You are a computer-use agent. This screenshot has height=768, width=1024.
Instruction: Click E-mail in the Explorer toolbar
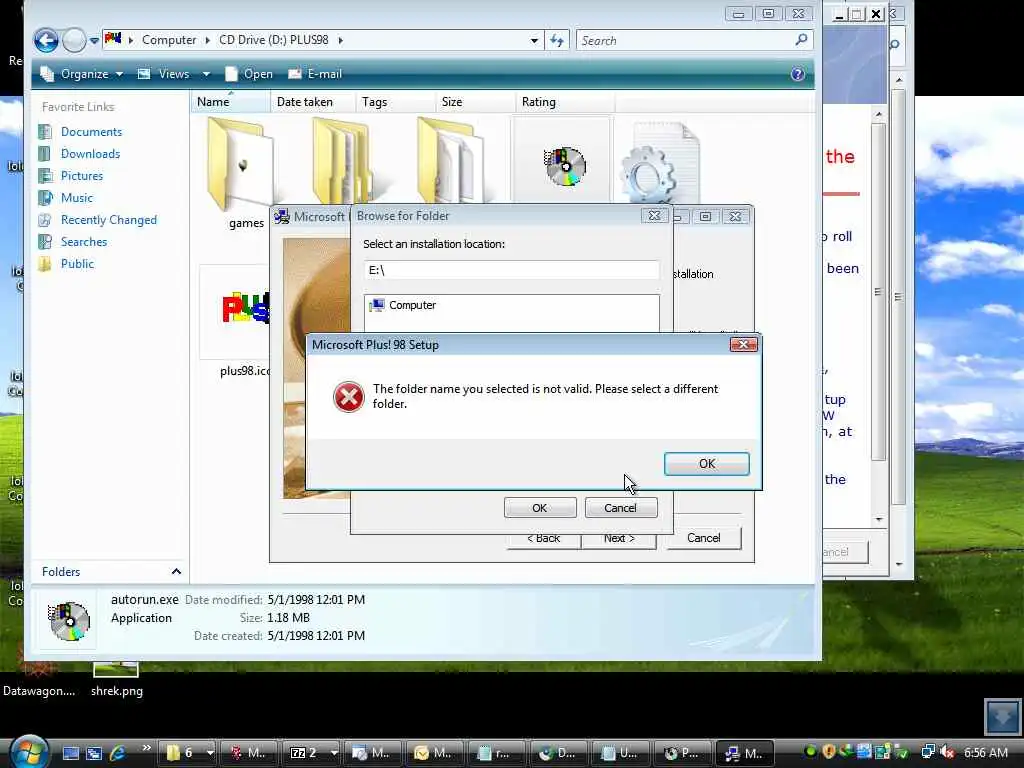pos(315,74)
